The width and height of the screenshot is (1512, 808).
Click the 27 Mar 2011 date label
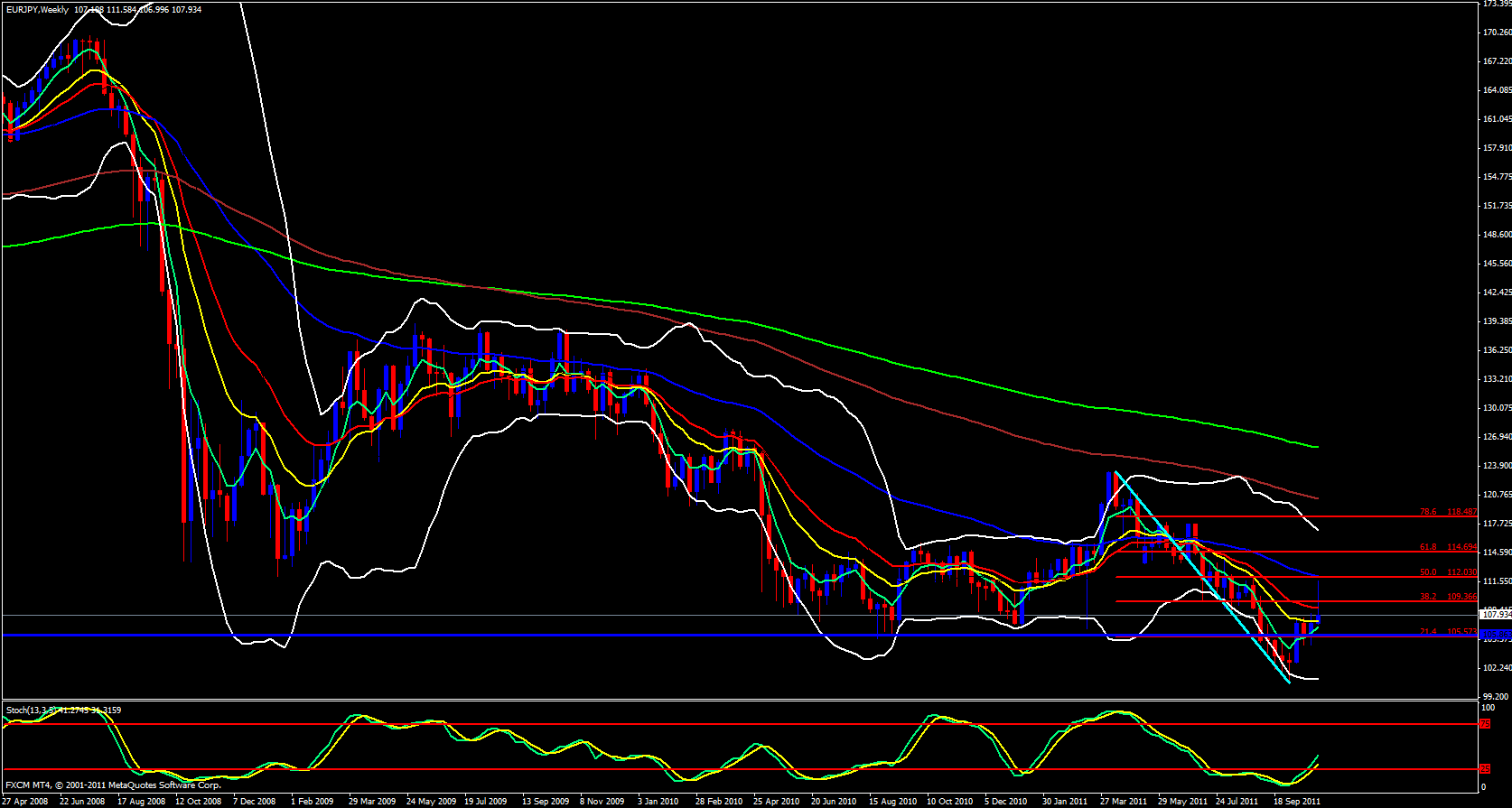point(1123,801)
